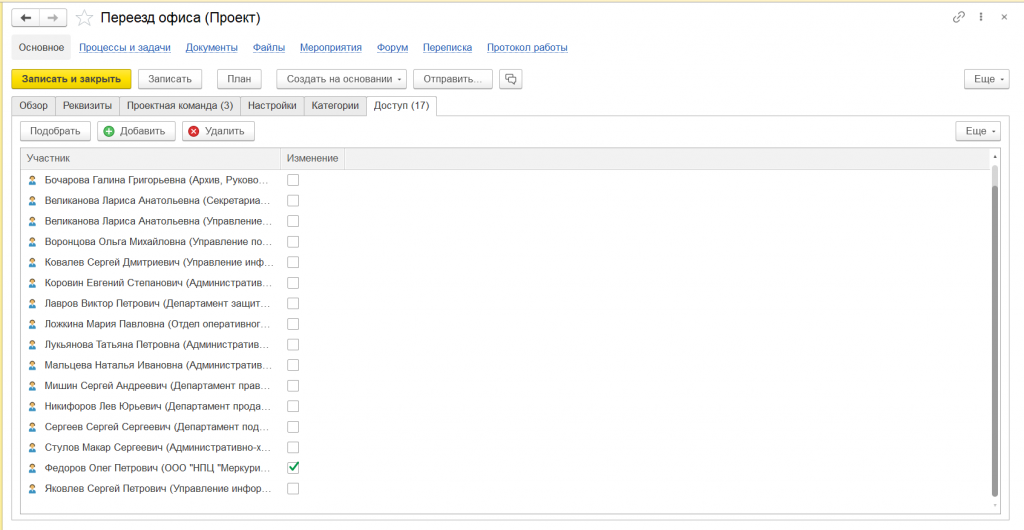This screenshot has width=1024, height=530.
Task: Check Изменение for Яковлев Сергей Петрович
Action: 293,488
